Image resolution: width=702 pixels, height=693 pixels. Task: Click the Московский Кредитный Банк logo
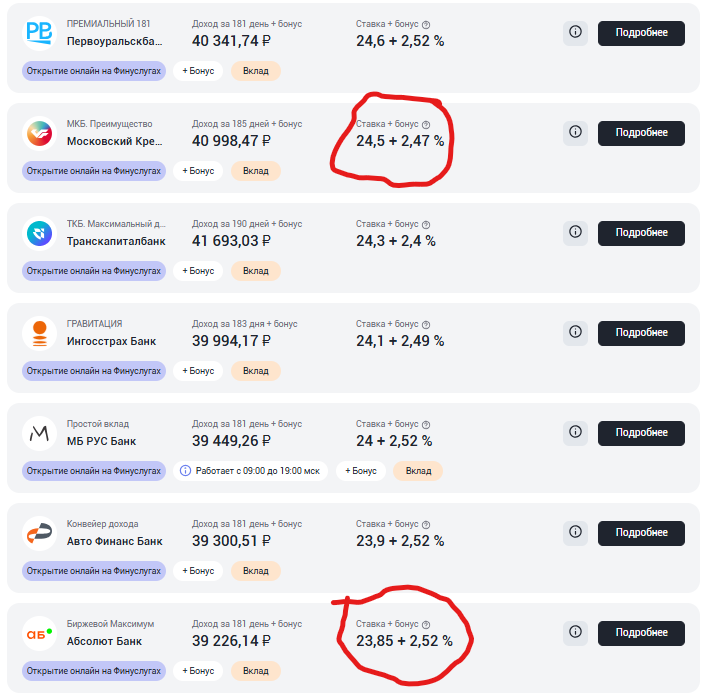click(39, 133)
